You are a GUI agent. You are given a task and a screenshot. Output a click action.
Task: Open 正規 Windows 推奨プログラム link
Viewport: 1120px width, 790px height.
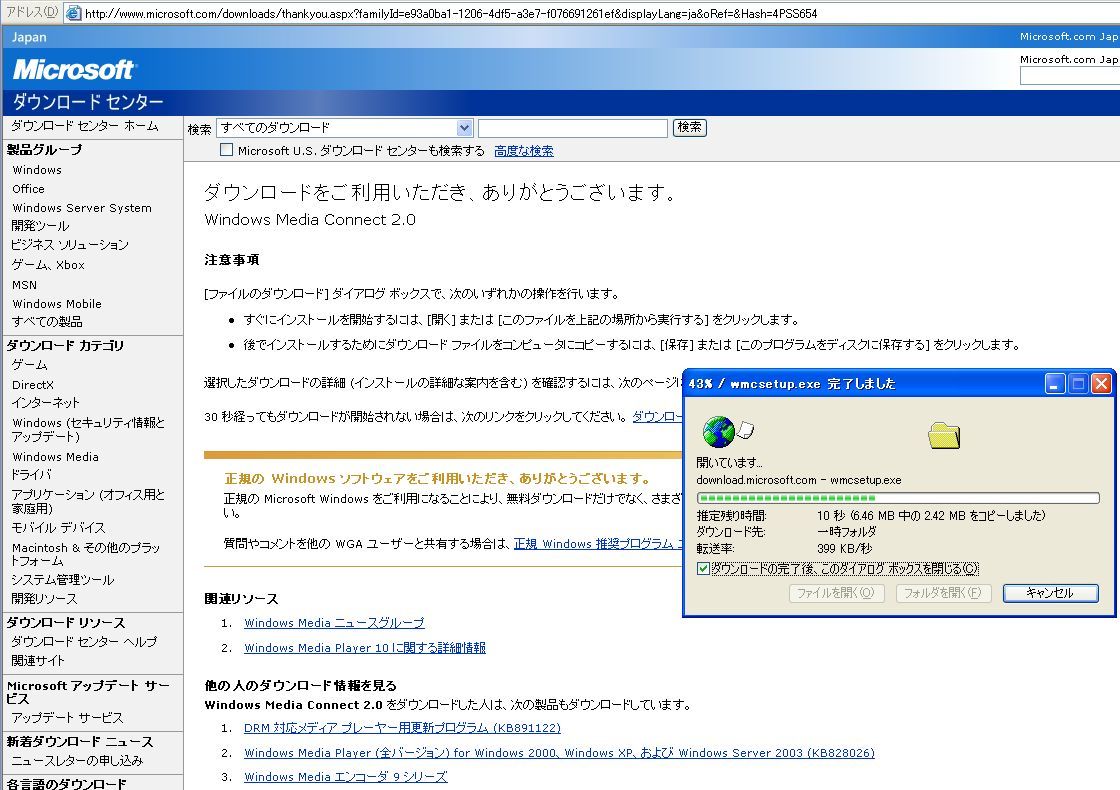click(598, 544)
